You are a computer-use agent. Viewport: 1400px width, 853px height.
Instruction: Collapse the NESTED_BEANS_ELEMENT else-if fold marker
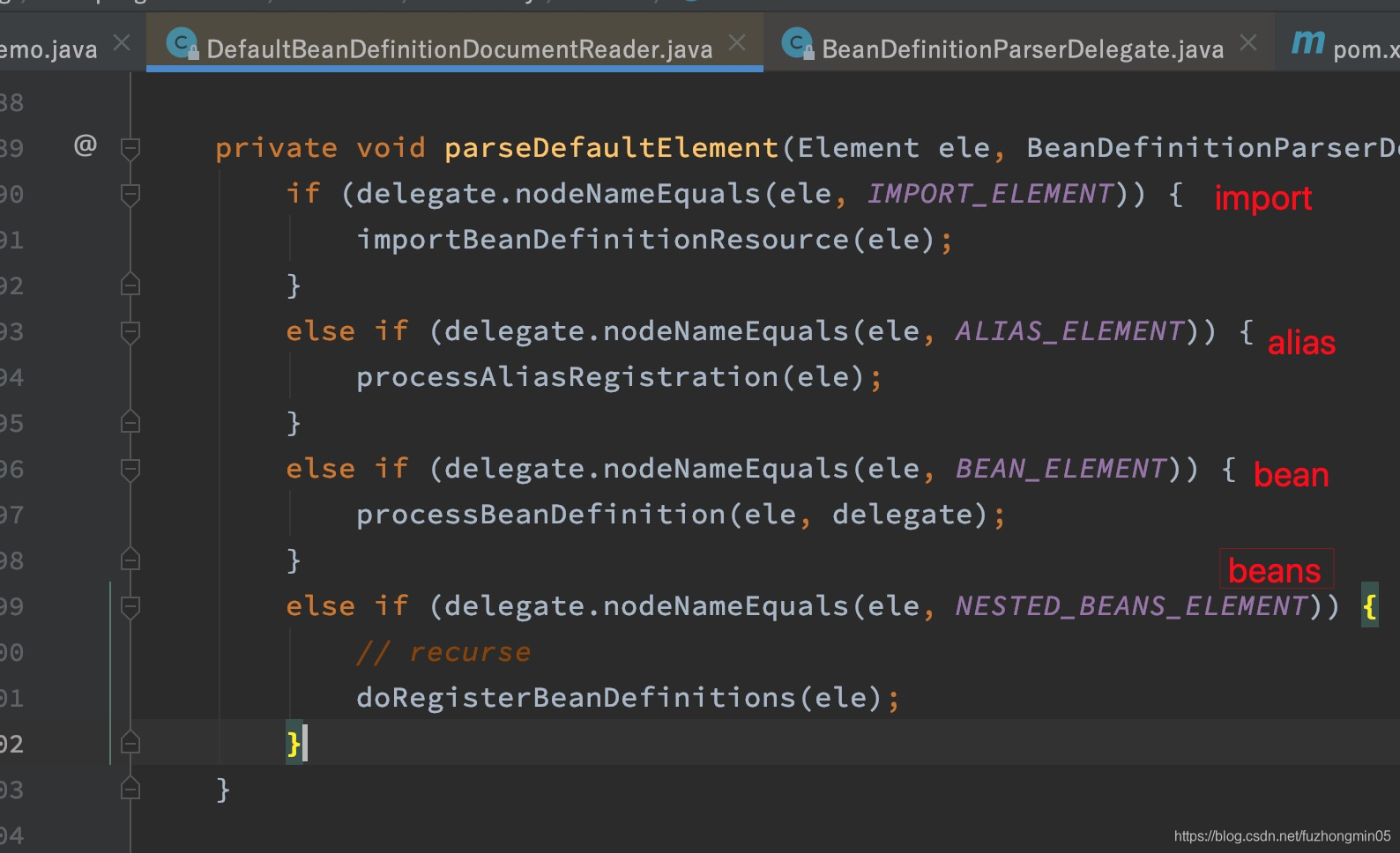coord(130,607)
